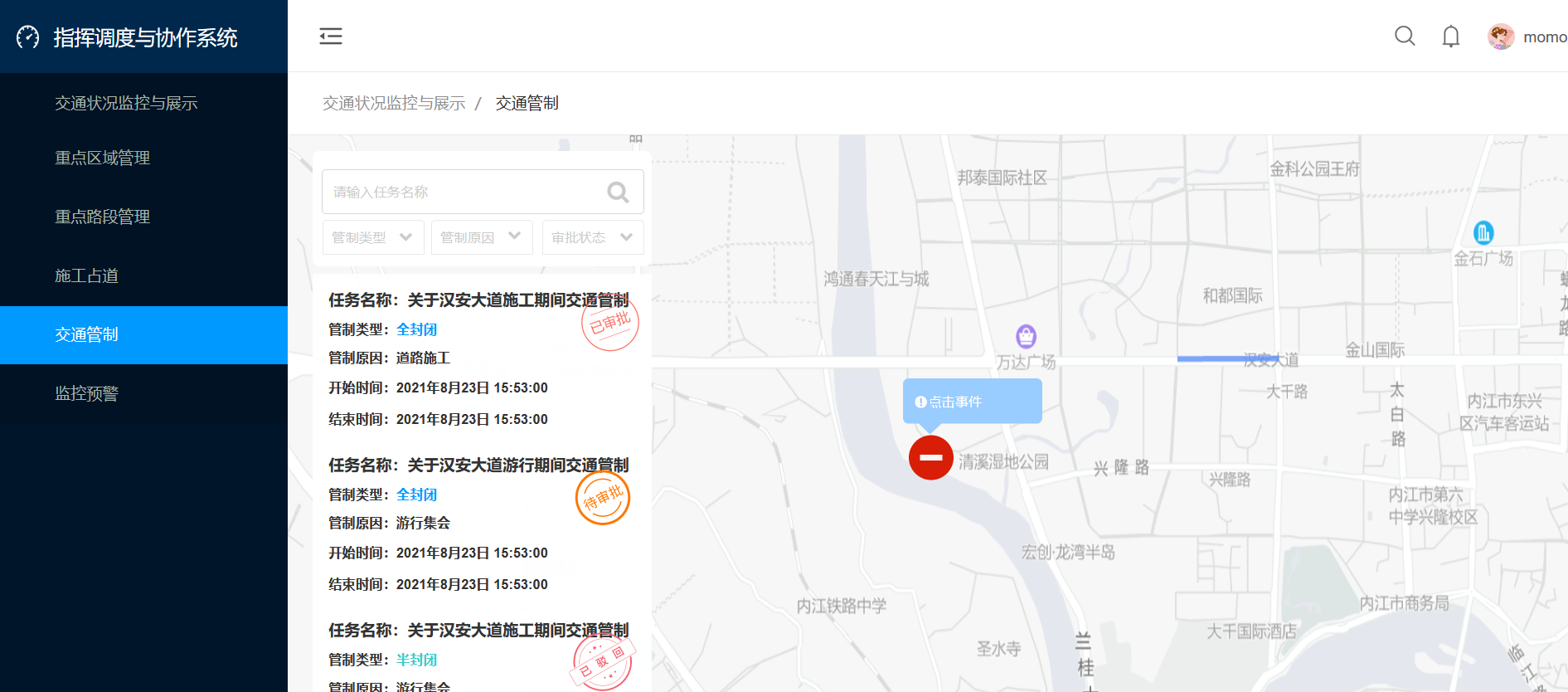Viewport: 1568px width, 692px height.
Task: Click the 交通状况监控与展示 breadcrumb link
Action: [394, 103]
